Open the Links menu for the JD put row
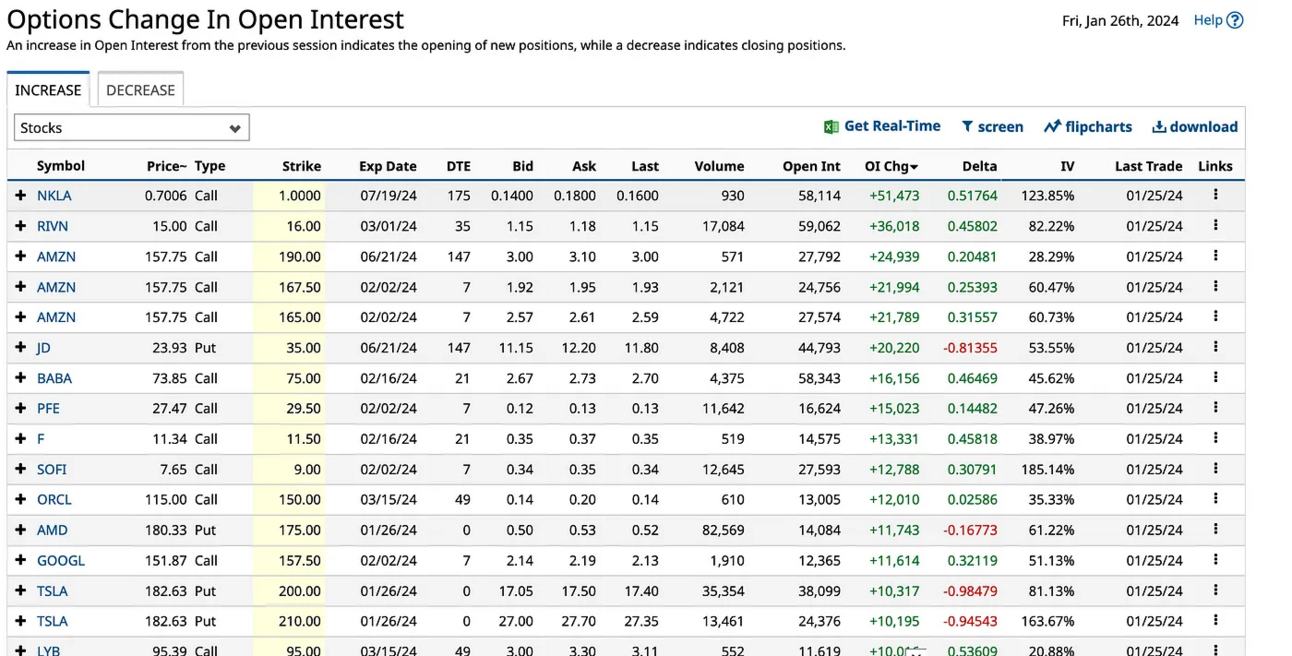1292x656 pixels. 1215,348
